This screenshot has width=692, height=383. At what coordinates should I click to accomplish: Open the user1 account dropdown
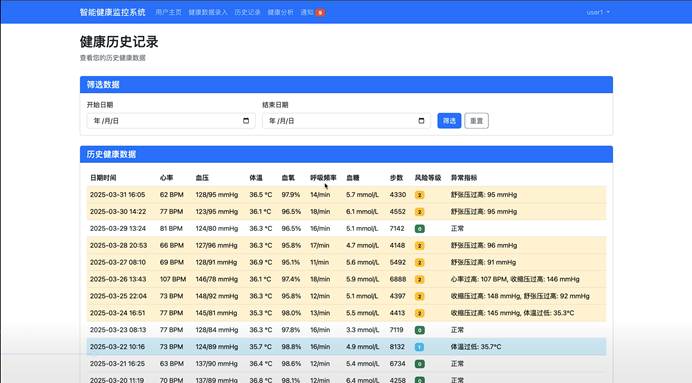click(598, 12)
